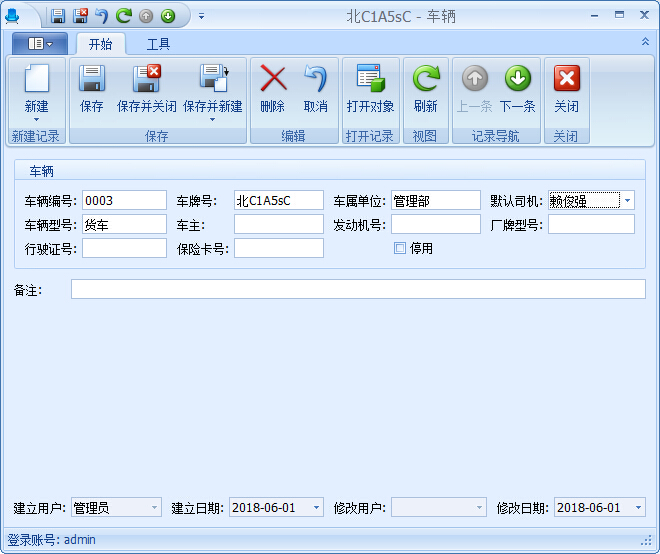Viewport: 660px width, 554px height.
Task: Open the 建立日期 date dropdown
Action: [314, 508]
